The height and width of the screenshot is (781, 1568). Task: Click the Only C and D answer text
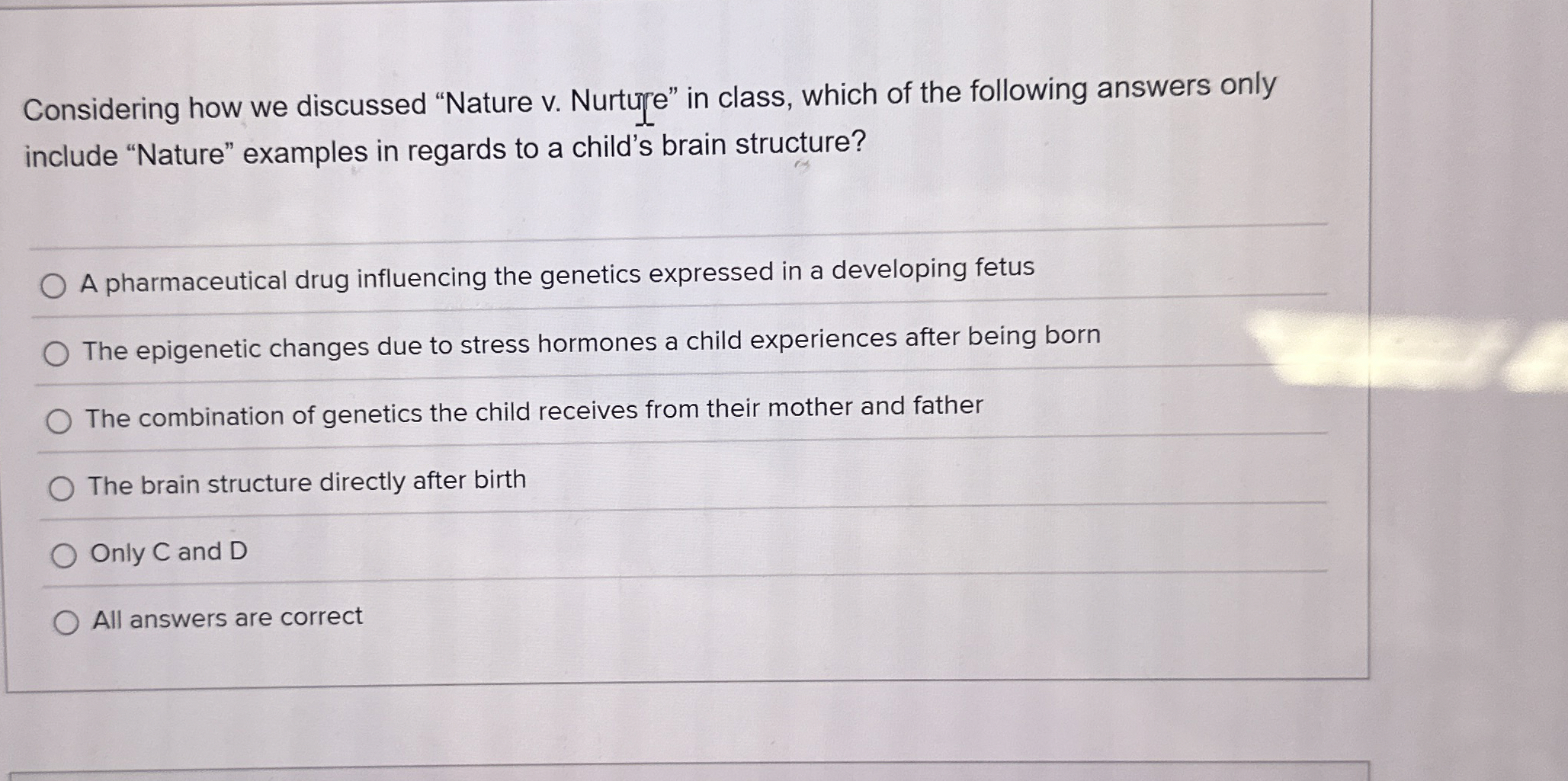pos(169,552)
